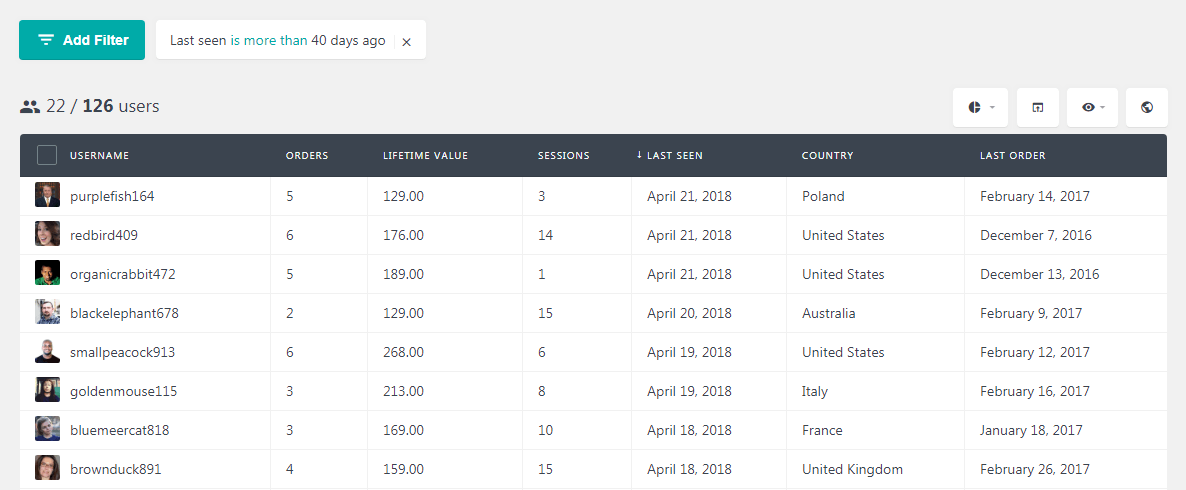Click the globe map view icon
Viewport: 1186px width, 490px height.
coord(1147,107)
